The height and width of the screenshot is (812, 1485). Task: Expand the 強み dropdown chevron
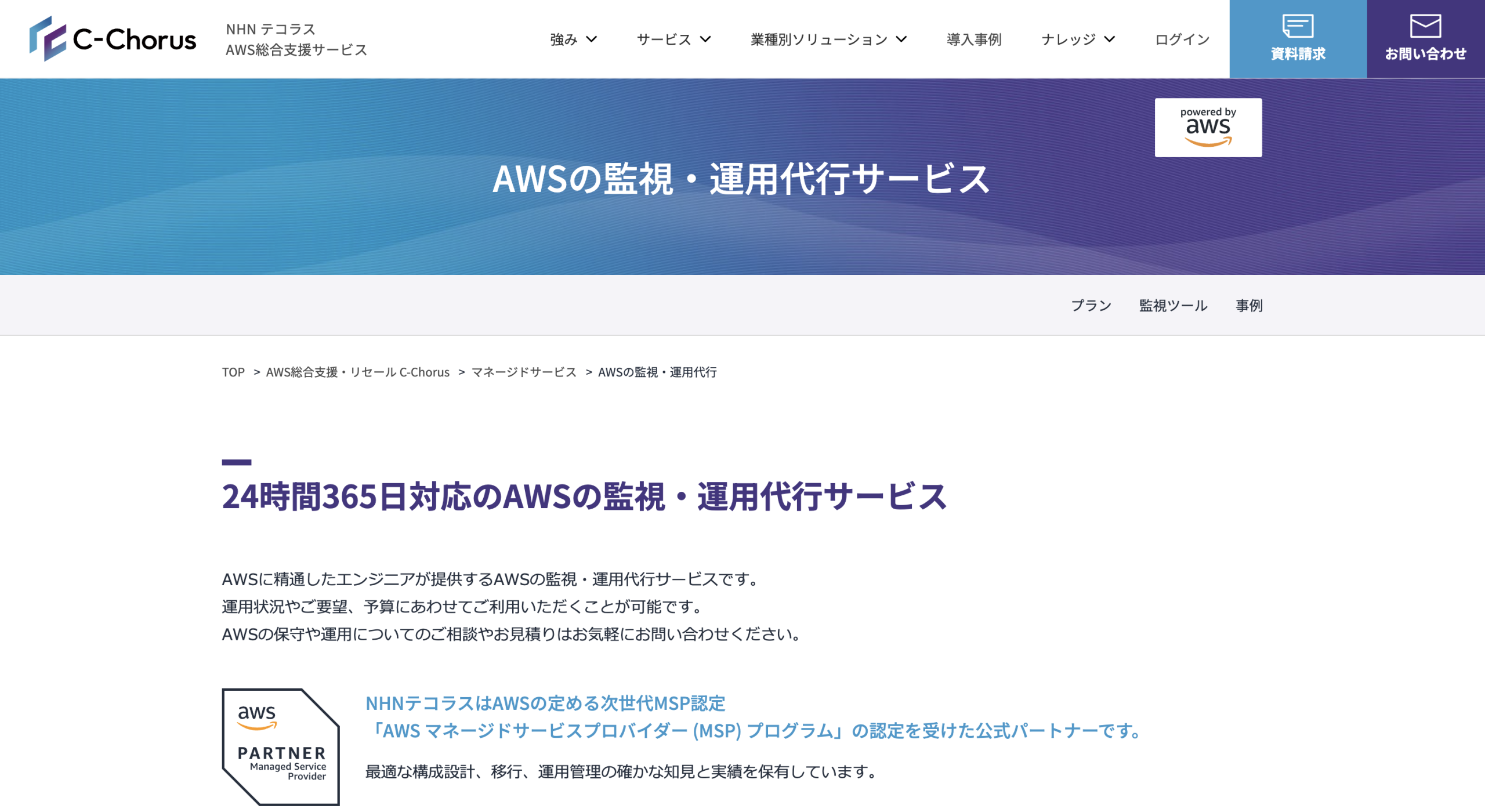click(592, 39)
